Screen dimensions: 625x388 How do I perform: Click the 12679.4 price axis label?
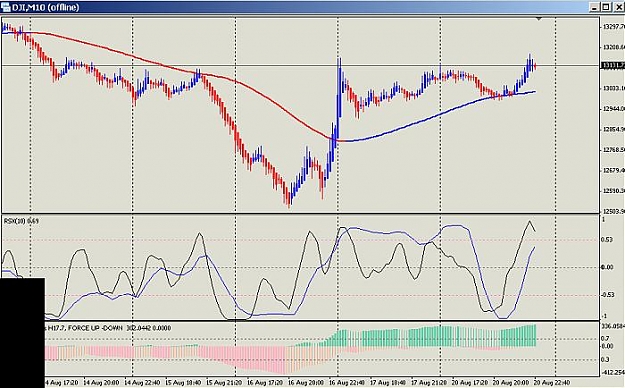[613, 170]
